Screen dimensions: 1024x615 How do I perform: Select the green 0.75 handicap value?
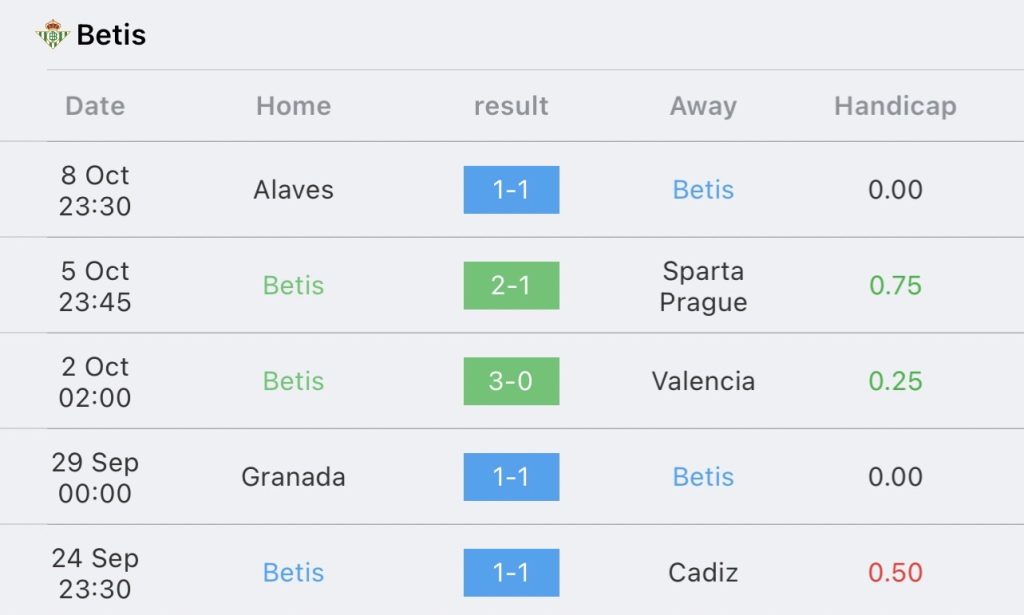895,285
